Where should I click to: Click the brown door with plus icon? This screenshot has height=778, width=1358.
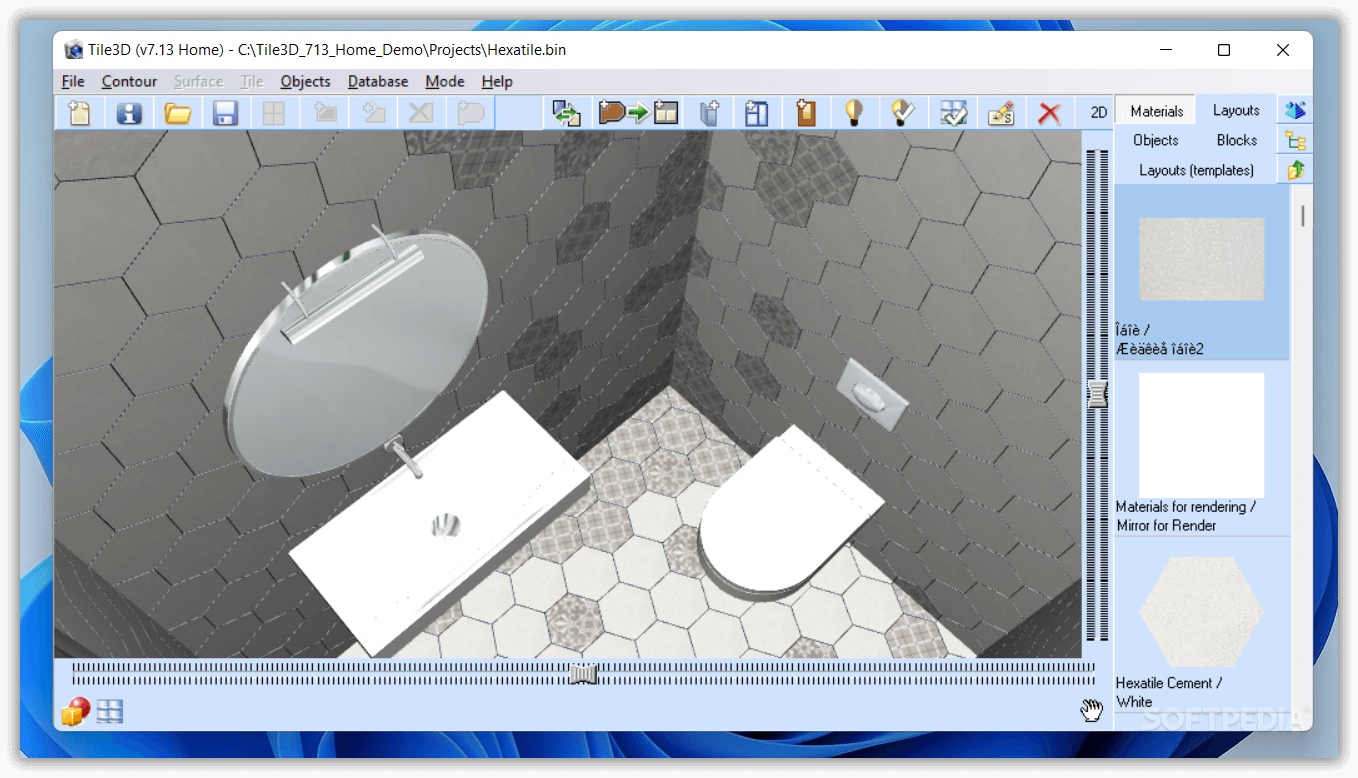coord(805,113)
